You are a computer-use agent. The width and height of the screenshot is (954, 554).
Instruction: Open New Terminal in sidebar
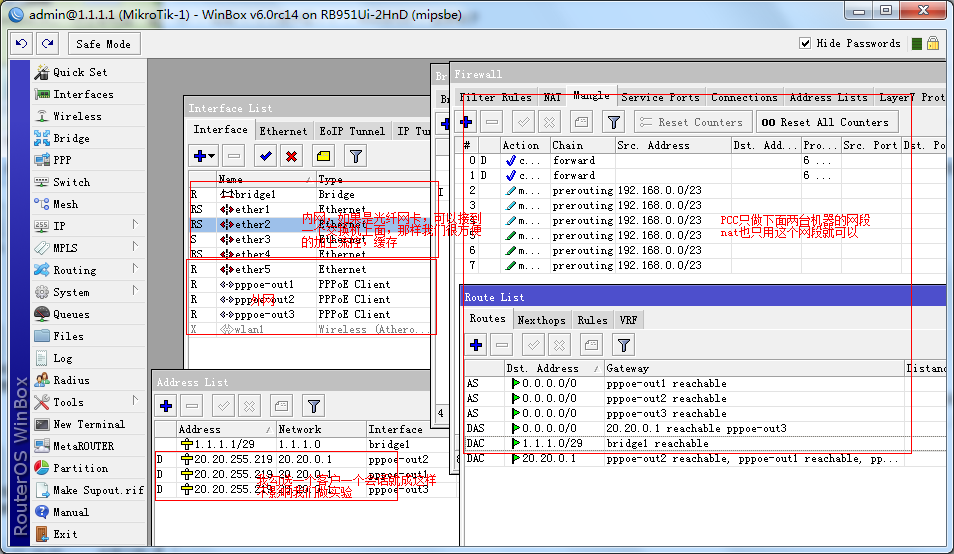[x=89, y=424]
